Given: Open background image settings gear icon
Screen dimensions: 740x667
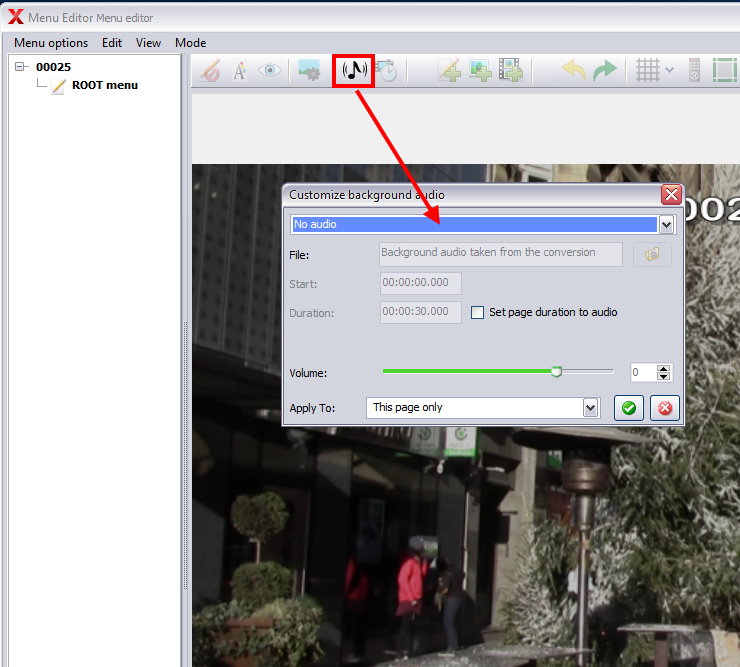Looking at the screenshot, I should click(x=309, y=70).
